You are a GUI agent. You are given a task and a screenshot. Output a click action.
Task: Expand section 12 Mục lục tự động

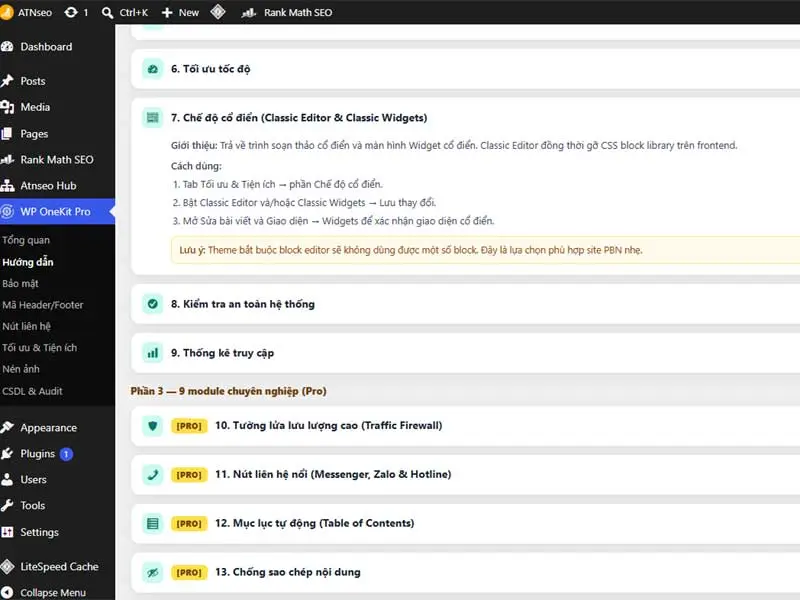(x=465, y=523)
